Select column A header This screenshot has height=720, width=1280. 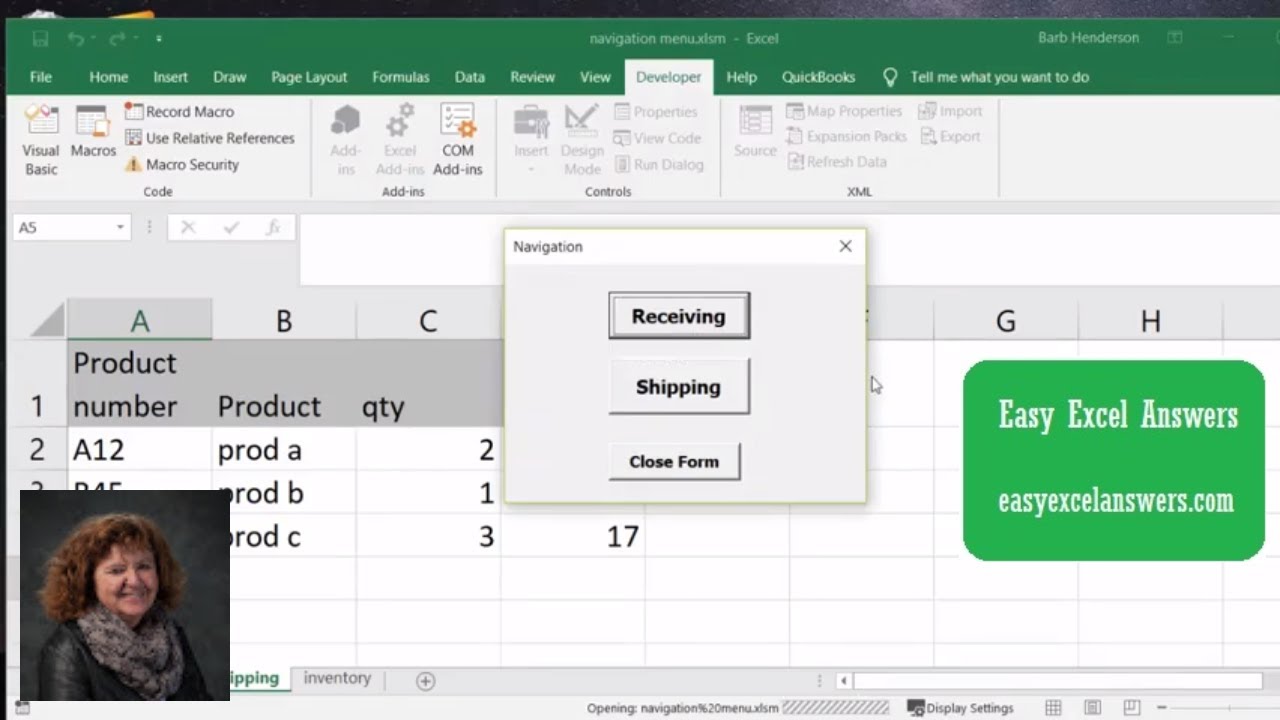(140, 320)
